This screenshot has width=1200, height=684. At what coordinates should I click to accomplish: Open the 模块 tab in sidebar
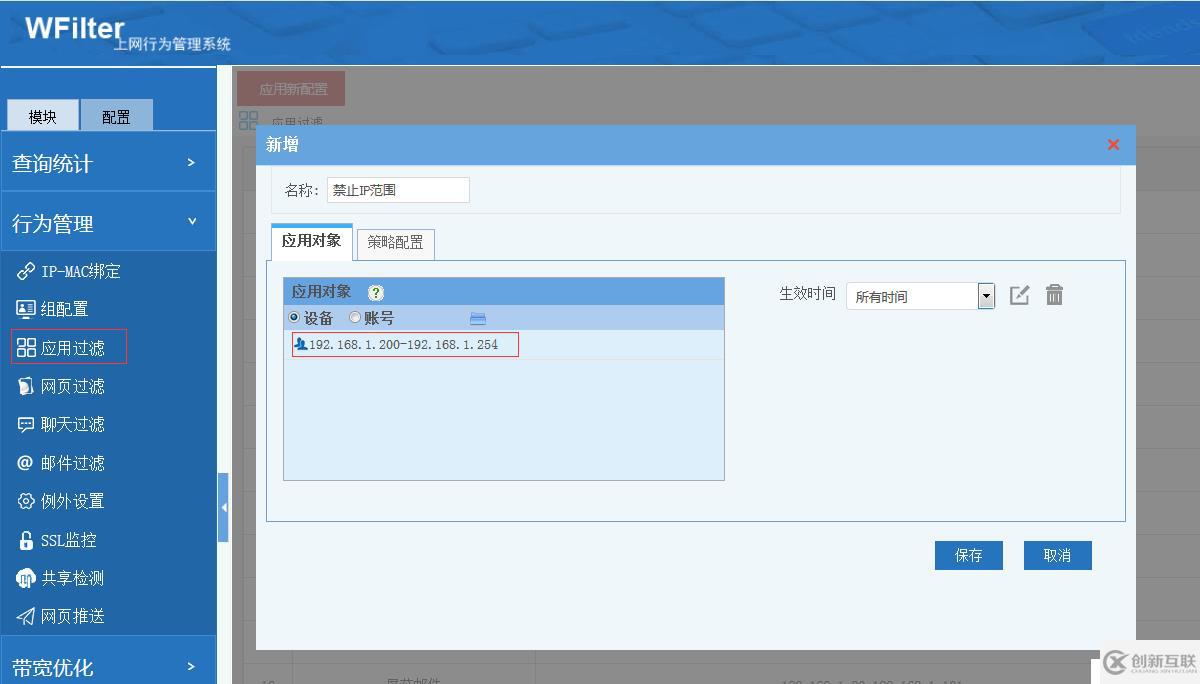tap(42, 115)
